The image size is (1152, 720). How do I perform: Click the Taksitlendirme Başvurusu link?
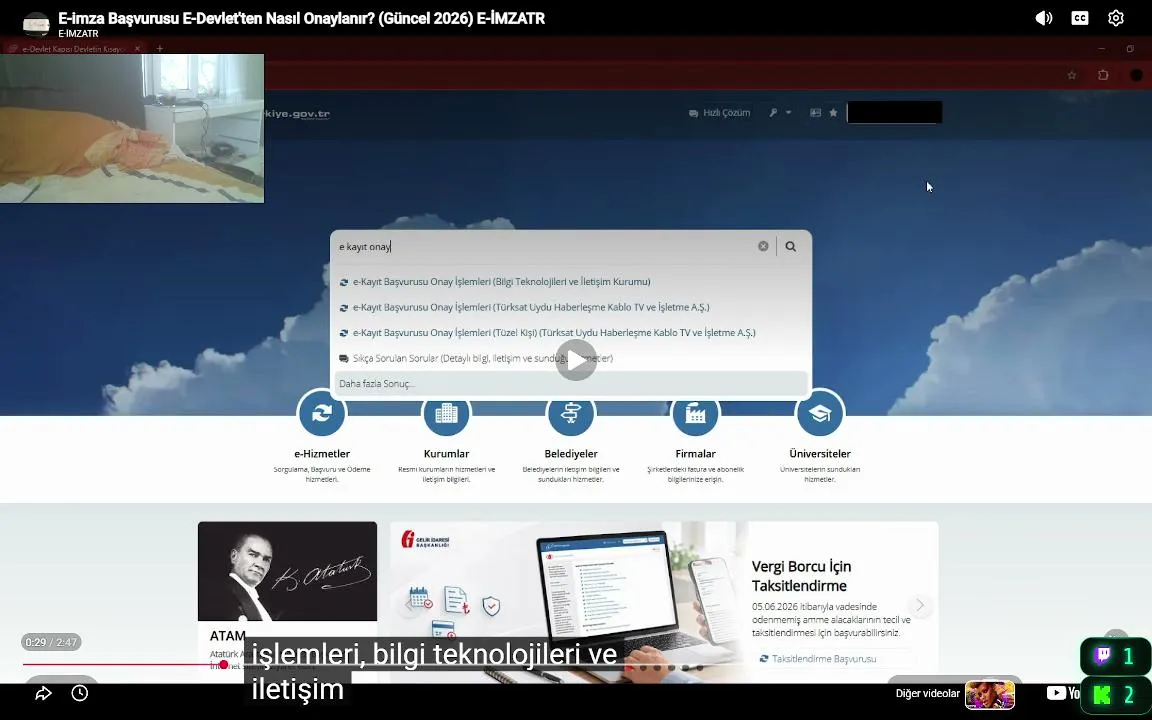point(824,659)
